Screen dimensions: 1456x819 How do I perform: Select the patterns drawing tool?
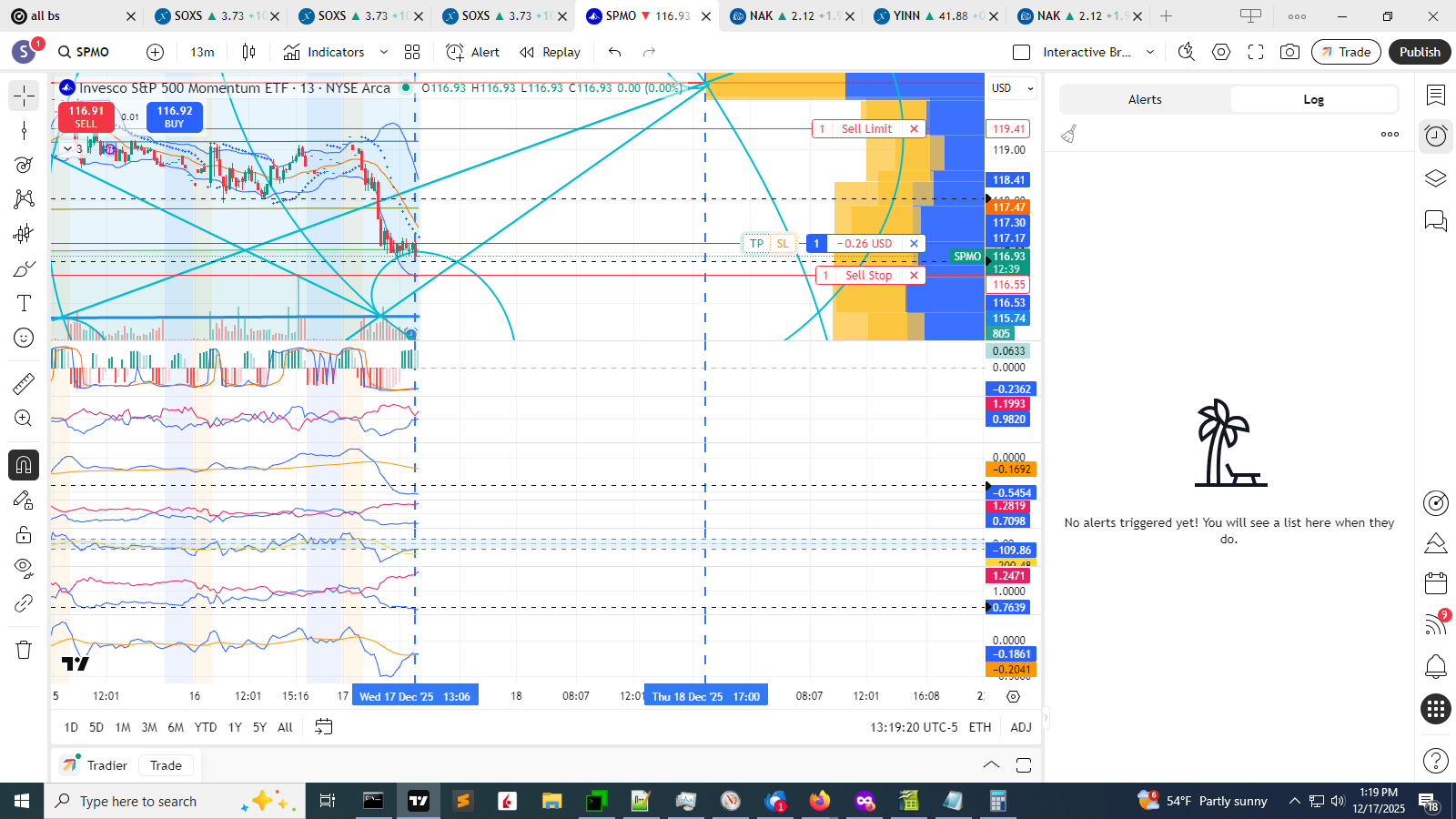pyautogui.click(x=24, y=199)
